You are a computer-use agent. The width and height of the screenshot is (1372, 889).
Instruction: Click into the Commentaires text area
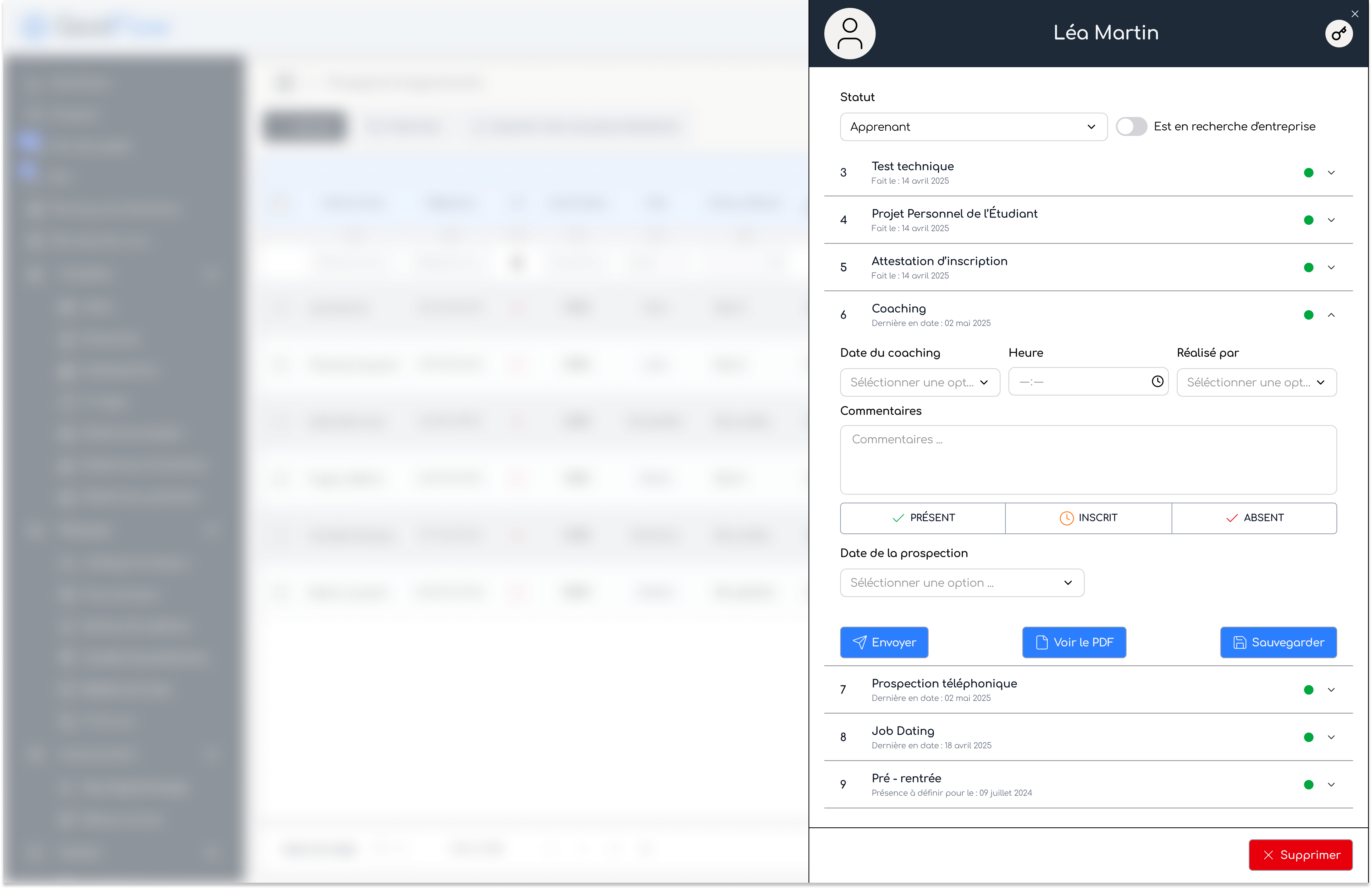pyautogui.click(x=1088, y=460)
